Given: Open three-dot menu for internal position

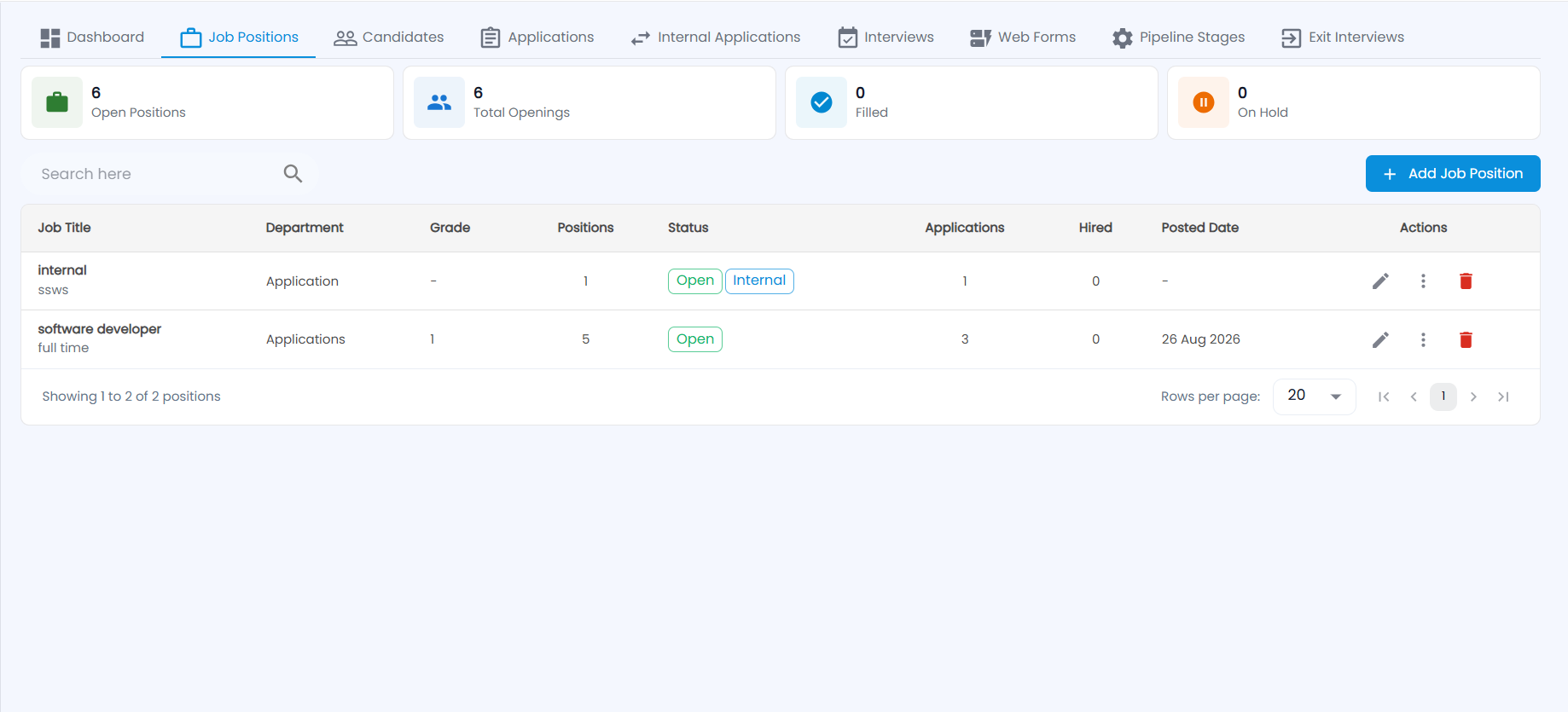Looking at the screenshot, I should tap(1423, 281).
